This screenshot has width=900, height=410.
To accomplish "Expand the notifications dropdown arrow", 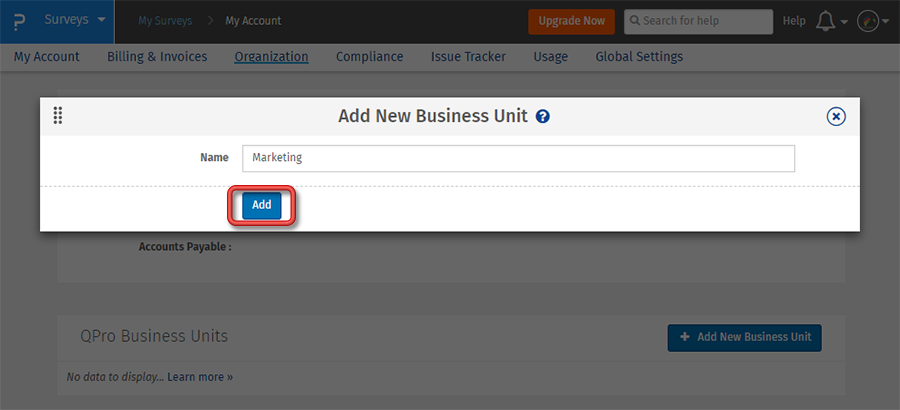I will click(845, 22).
